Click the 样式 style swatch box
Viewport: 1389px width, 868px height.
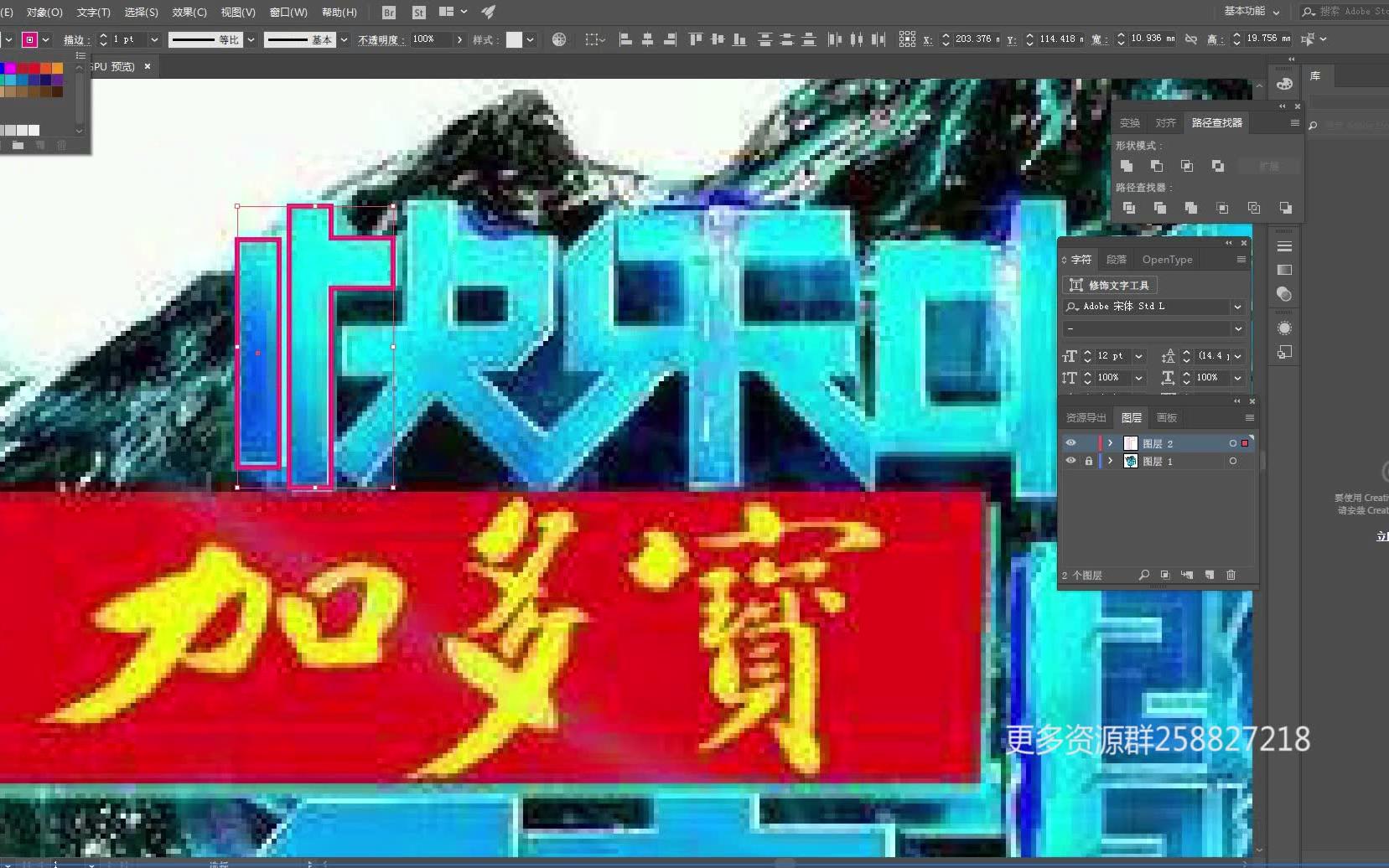pyautogui.click(x=514, y=39)
